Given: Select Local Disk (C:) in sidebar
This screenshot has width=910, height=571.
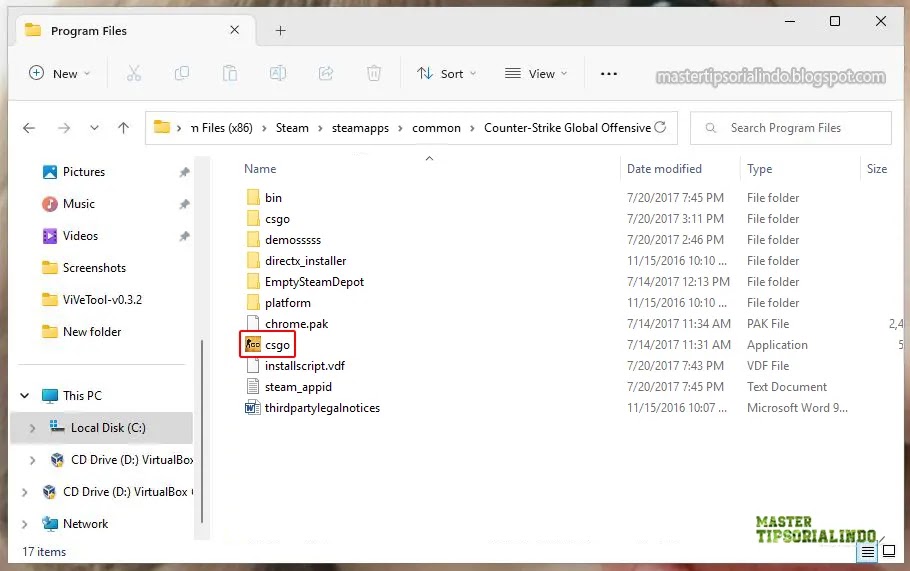Looking at the screenshot, I should coord(102,428).
